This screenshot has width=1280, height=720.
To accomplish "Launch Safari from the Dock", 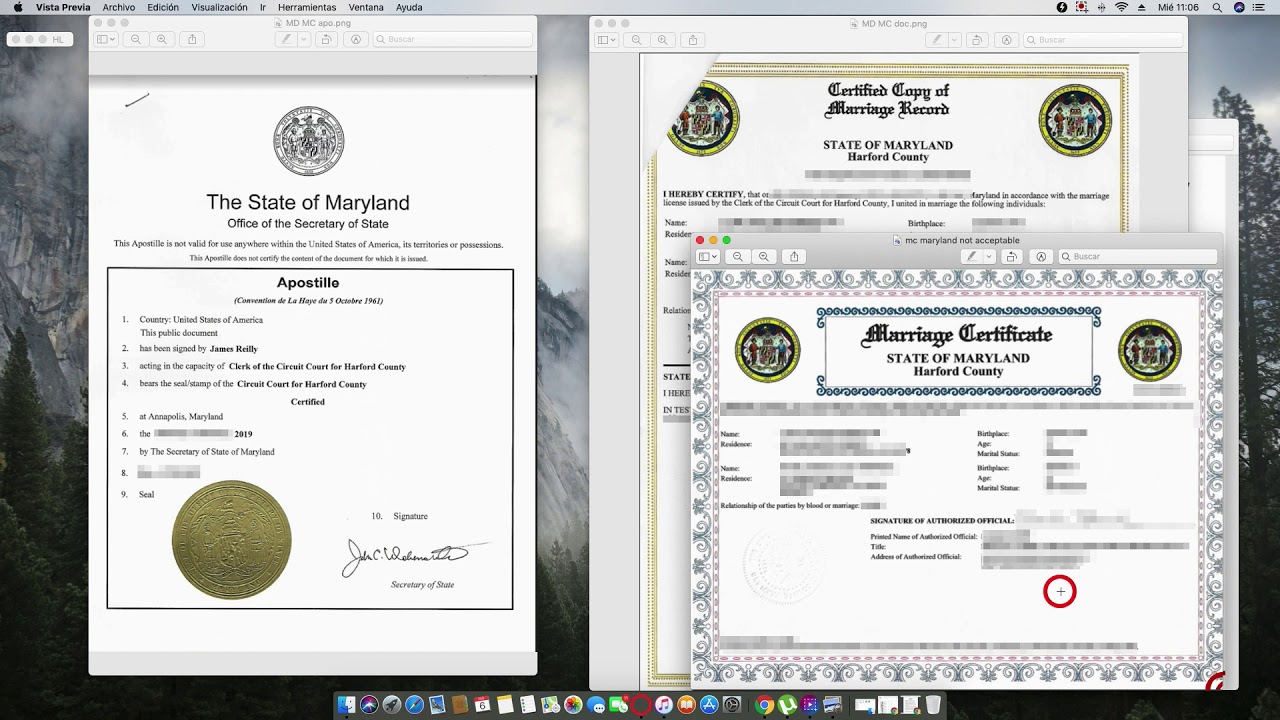I will pyautogui.click(x=414, y=705).
